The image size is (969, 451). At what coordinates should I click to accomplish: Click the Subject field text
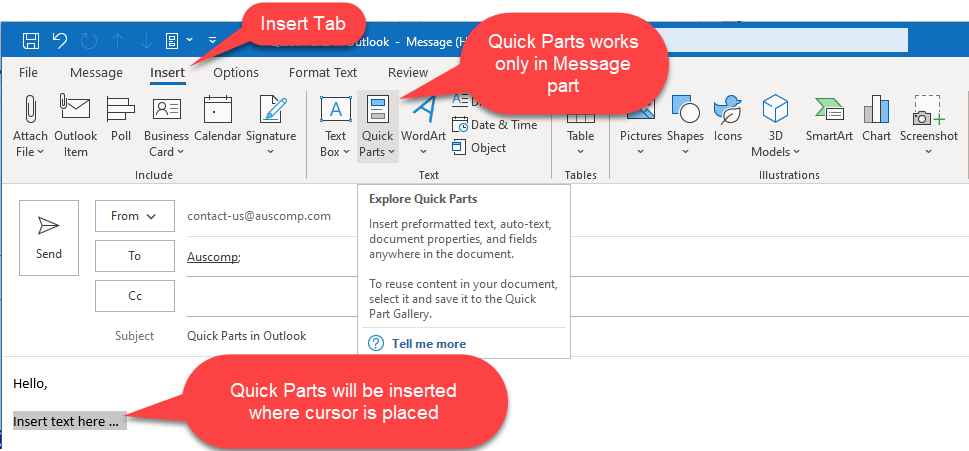(x=247, y=336)
